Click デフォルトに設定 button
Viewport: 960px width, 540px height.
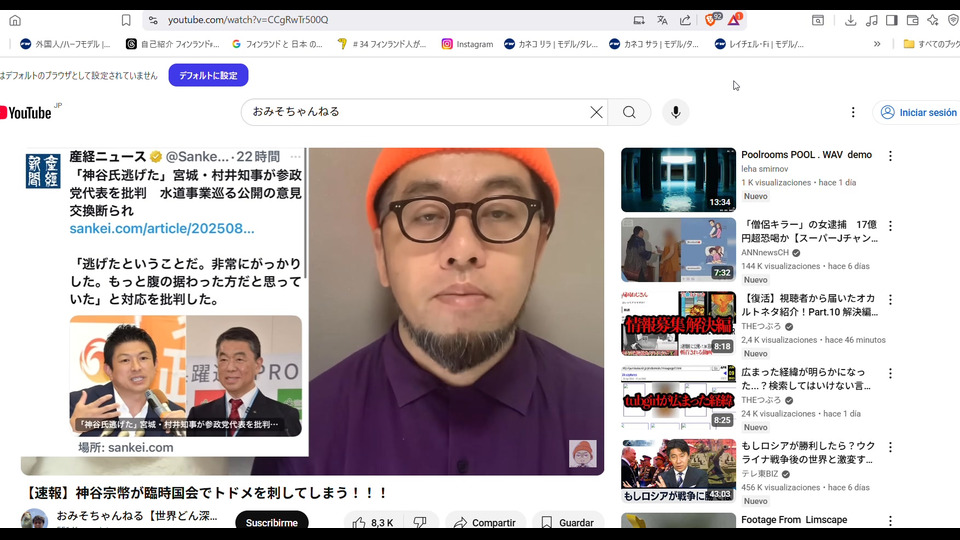coord(208,75)
